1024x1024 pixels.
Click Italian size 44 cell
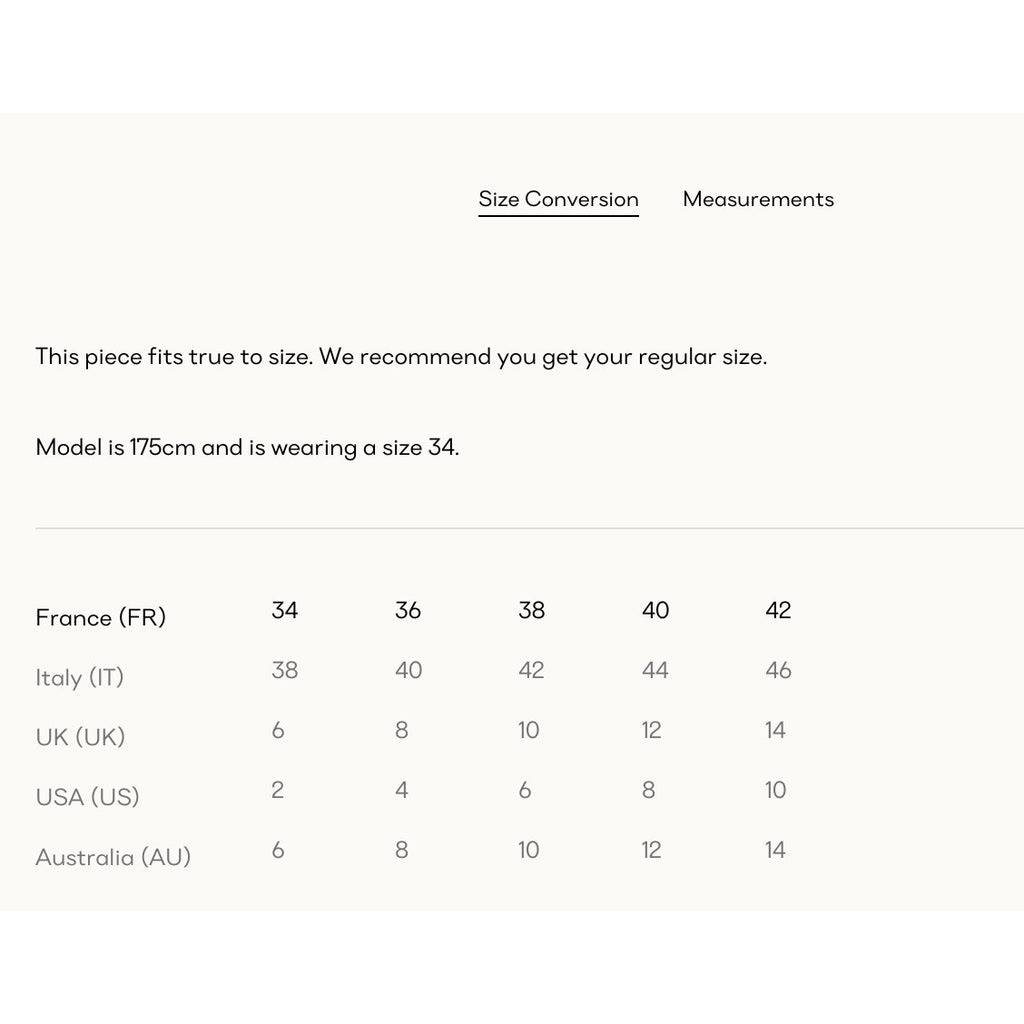(655, 670)
